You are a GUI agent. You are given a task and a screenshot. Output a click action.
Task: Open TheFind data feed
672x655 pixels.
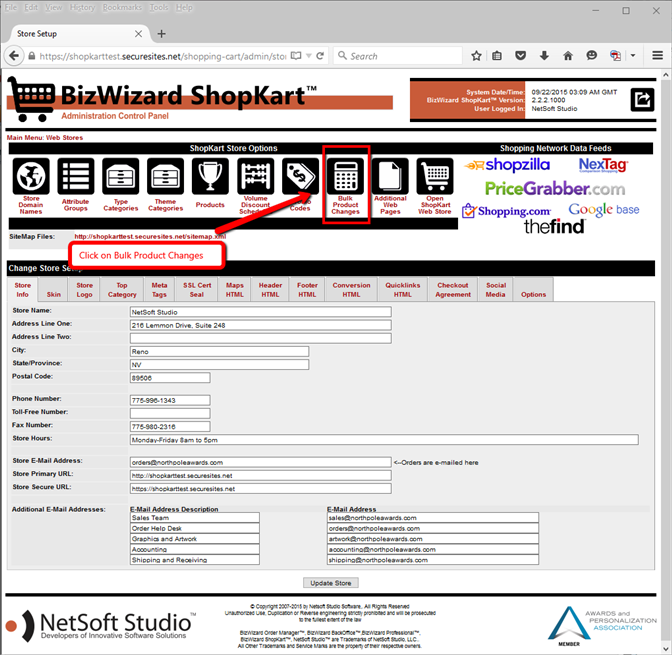554,226
